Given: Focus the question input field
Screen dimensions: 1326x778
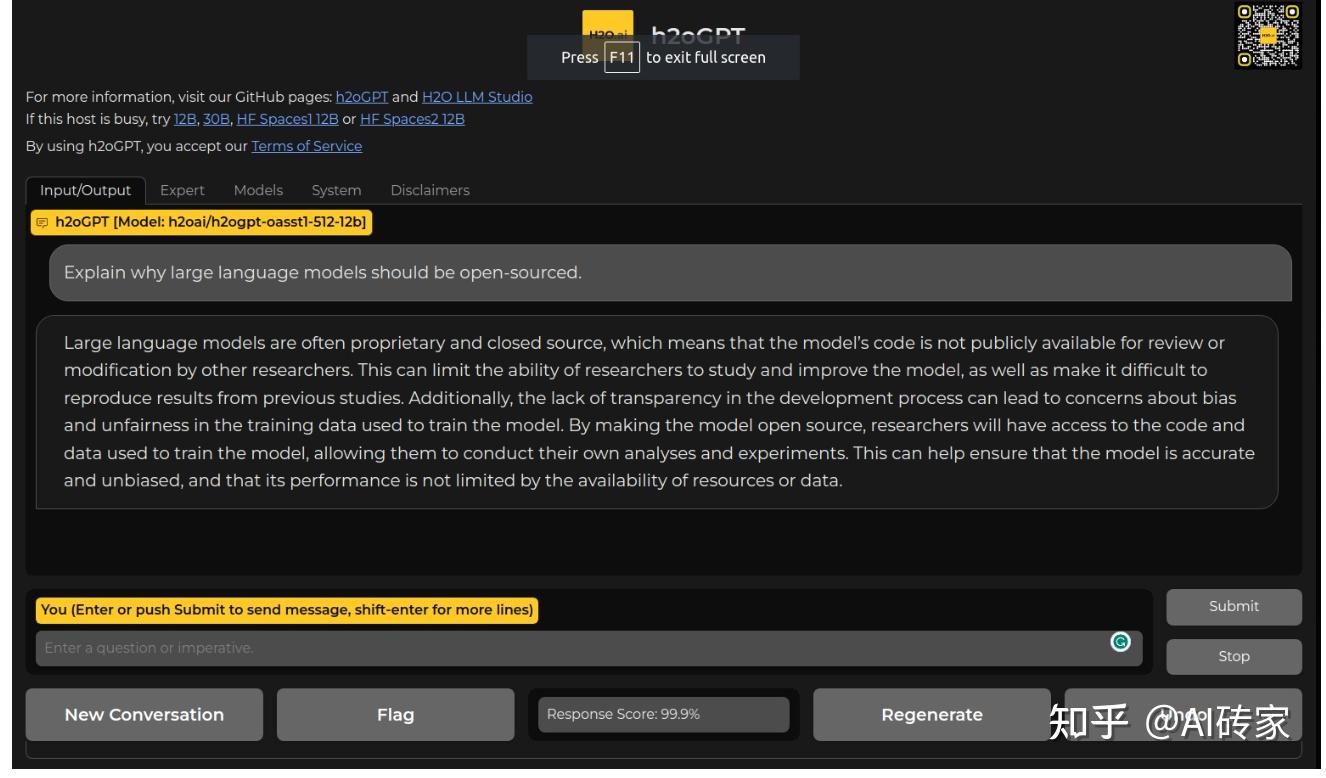Looking at the screenshot, I should coord(570,648).
